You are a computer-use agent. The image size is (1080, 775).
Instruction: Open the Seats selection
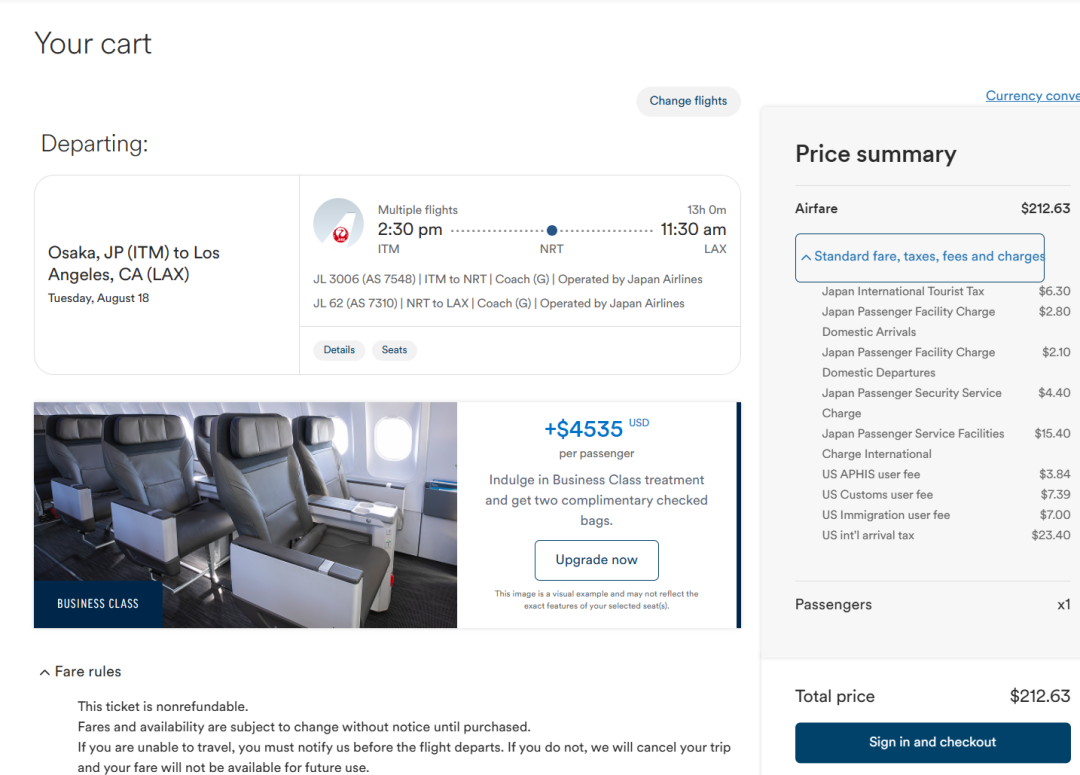(395, 350)
